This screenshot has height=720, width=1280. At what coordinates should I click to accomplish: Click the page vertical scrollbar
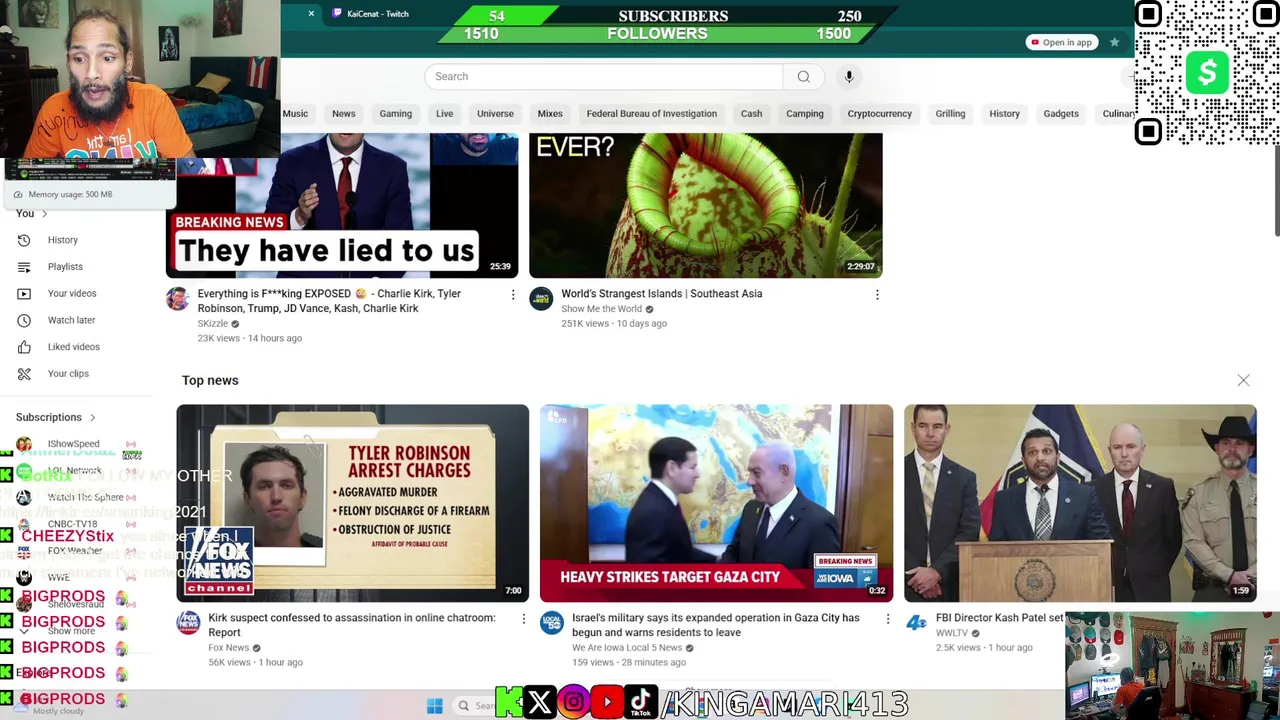tap(1275, 190)
